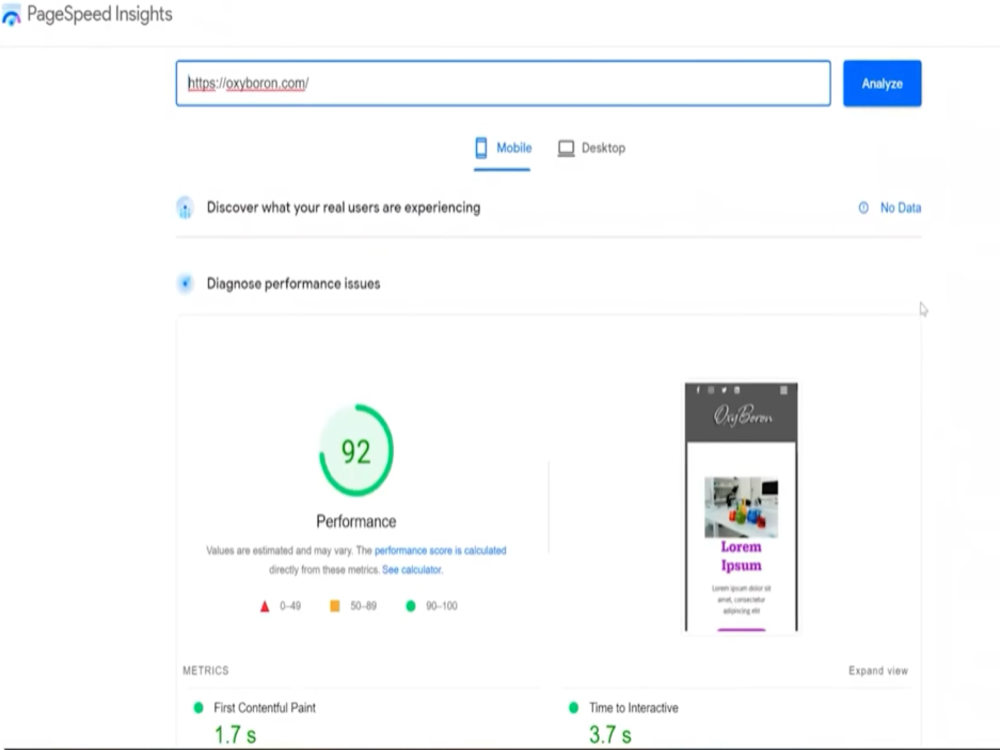Open the 'See calculator' link

tap(411, 570)
